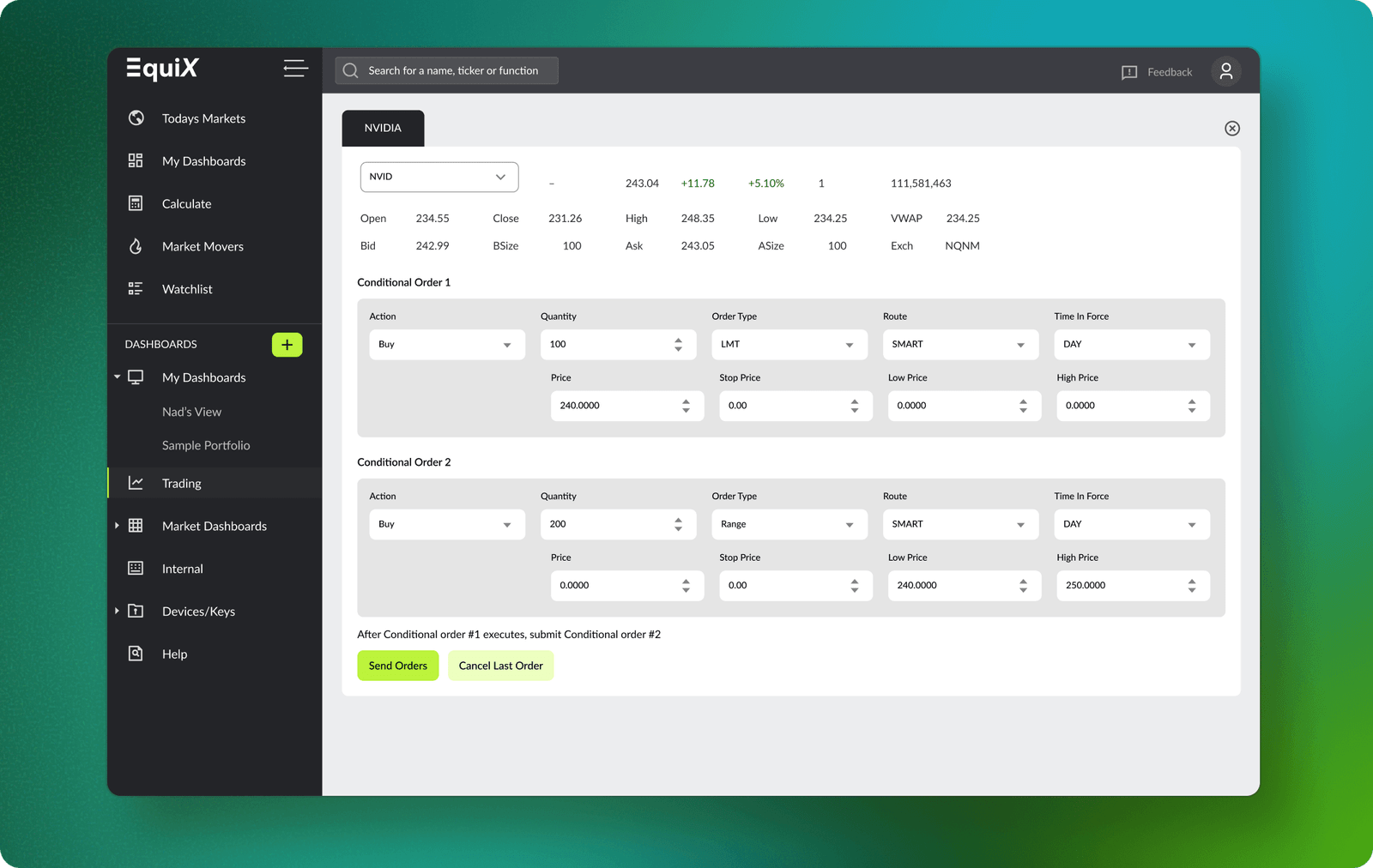Click the search name, ticker or function field
The width and height of the screenshot is (1373, 868).
446,70
